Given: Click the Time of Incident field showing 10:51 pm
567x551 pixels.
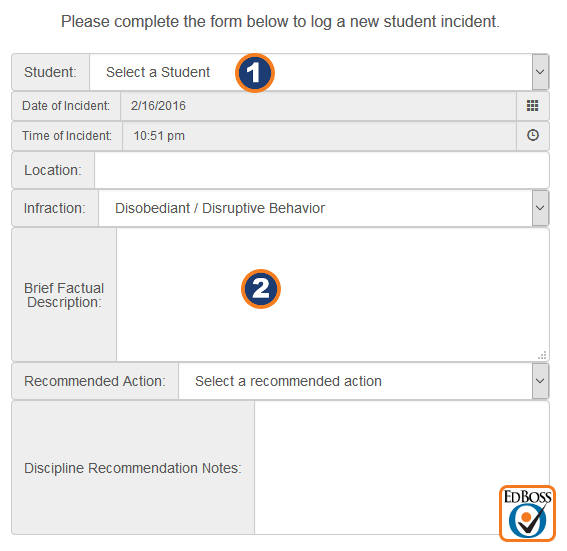Looking at the screenshot, I should [x=319, y=136].
